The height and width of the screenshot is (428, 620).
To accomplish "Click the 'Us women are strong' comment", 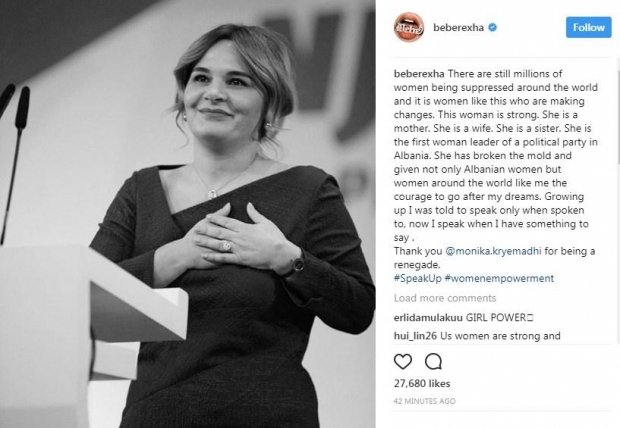I will 500,336.
